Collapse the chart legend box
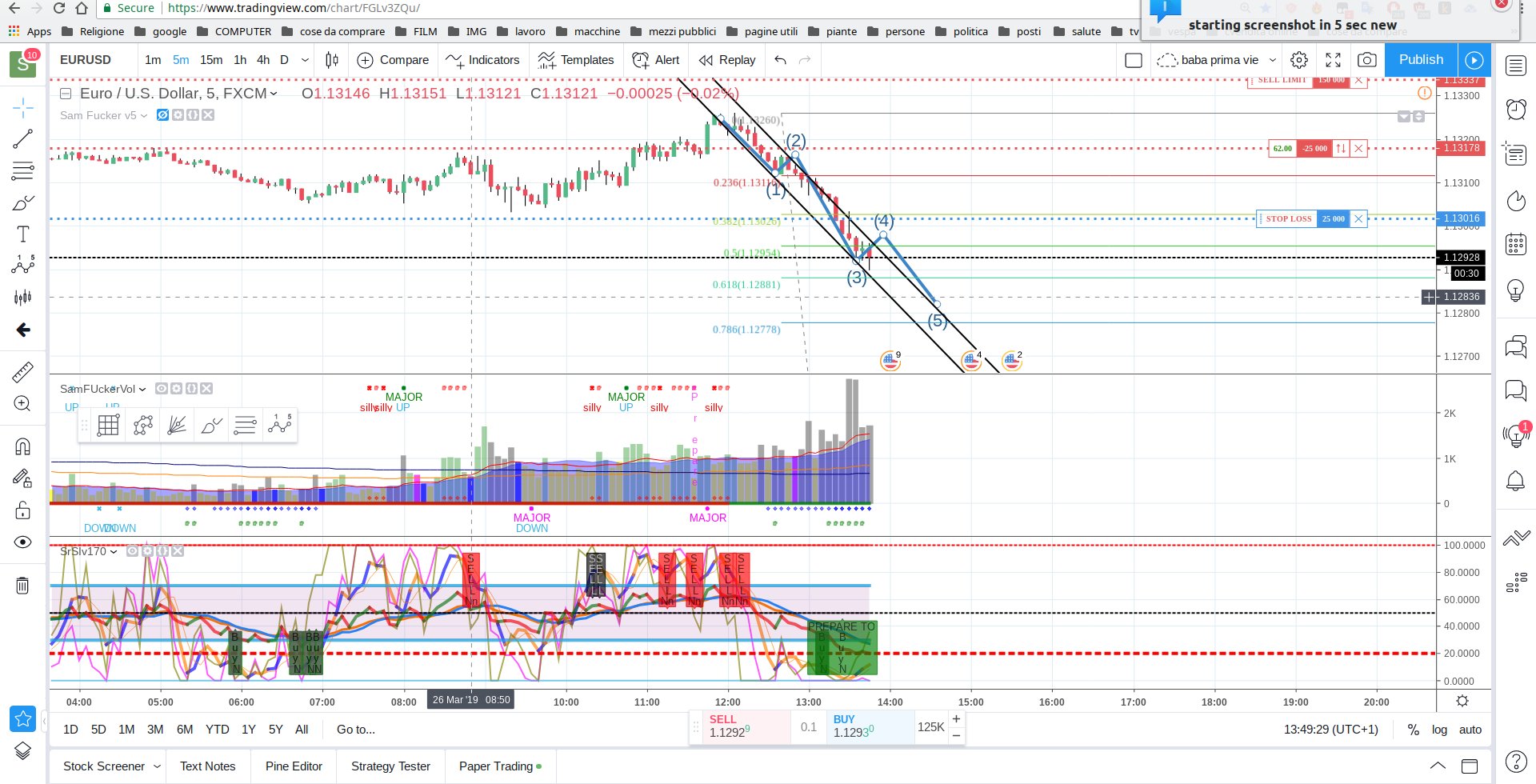The width and height of the screenshot is (1536, 784). (x=66, y=94)
